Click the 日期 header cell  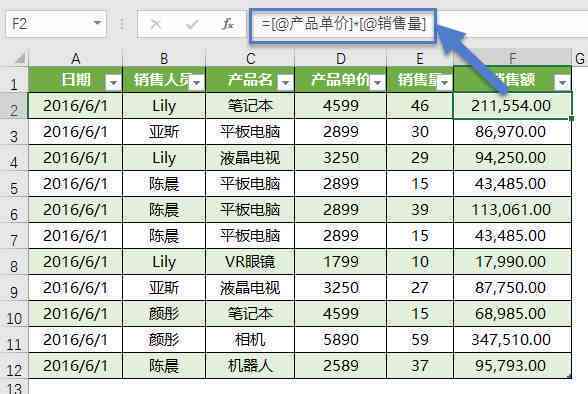click(x=75, y=79)
